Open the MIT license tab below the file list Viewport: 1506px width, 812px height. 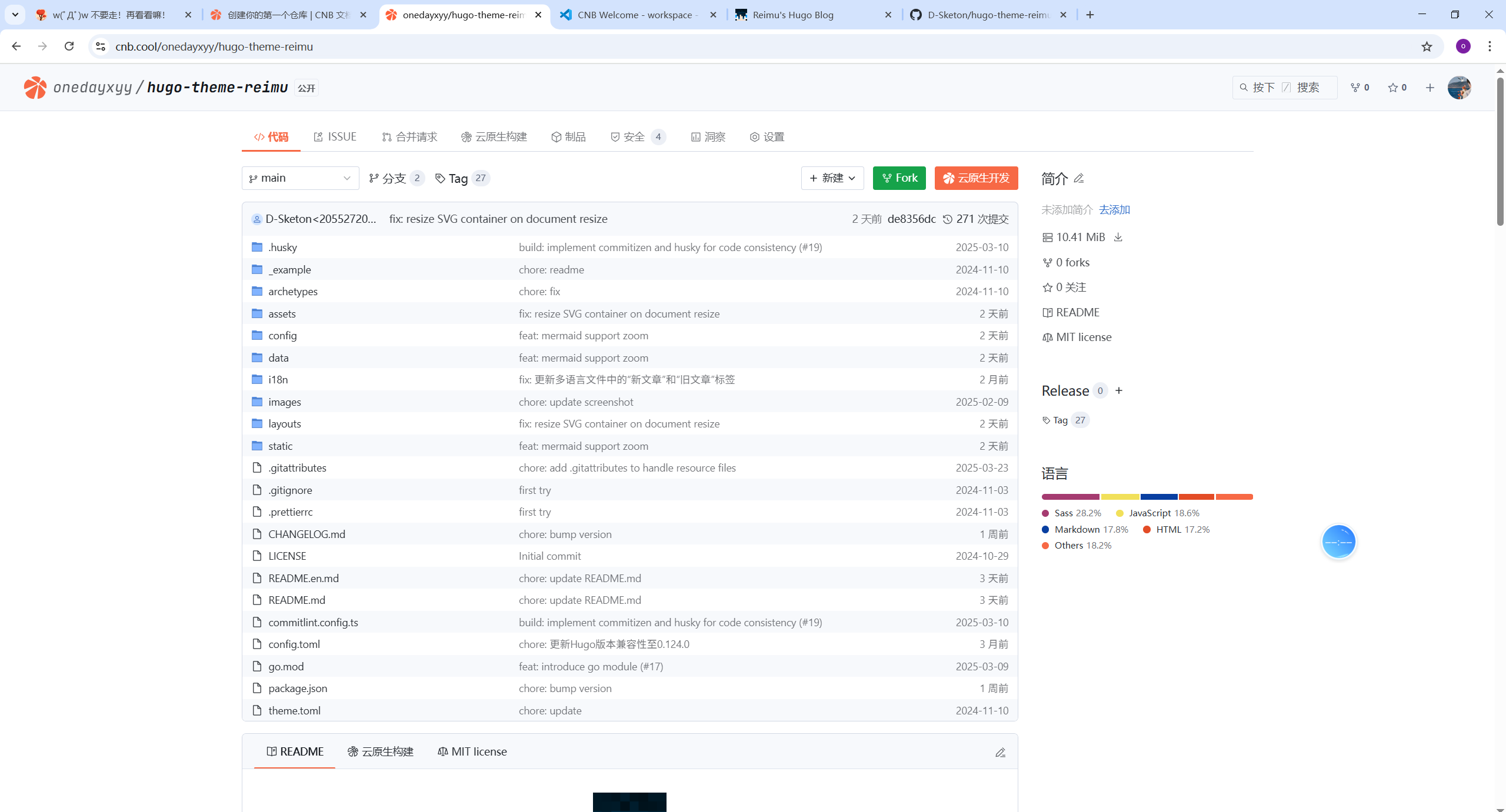pos(472,751)
